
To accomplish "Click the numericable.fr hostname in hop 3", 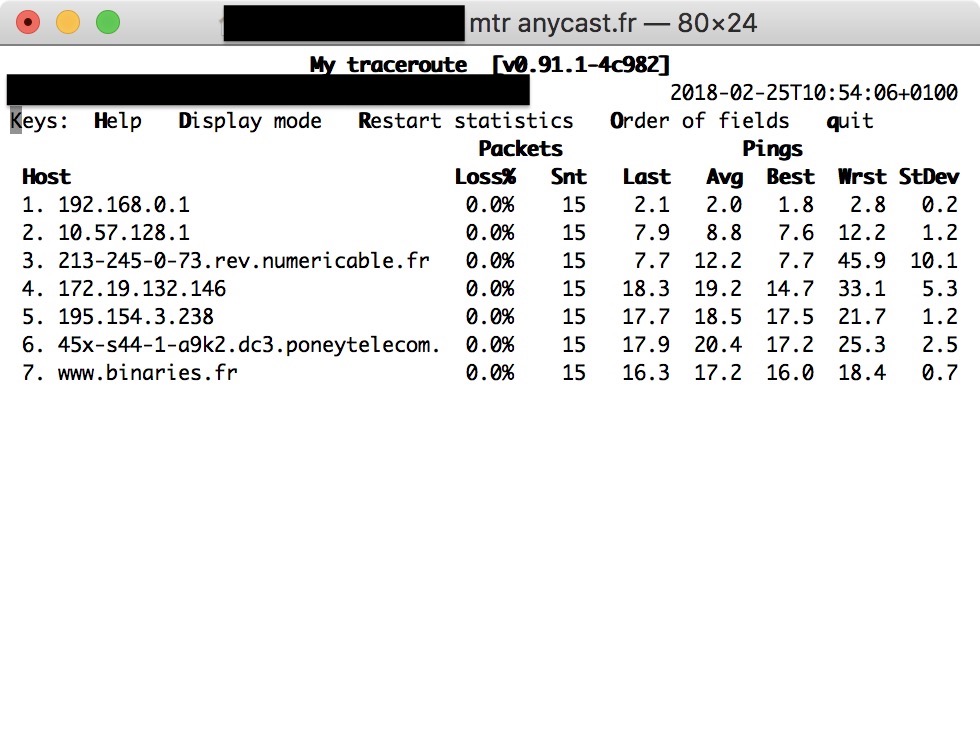I will [x=244, y=261].
